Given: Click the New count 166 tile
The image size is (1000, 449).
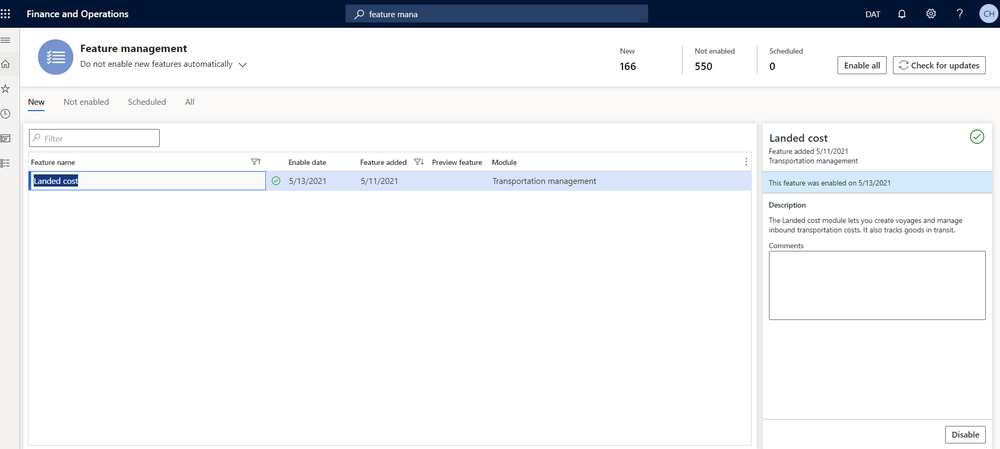Looking at the screenshot, I should (628, 59).
